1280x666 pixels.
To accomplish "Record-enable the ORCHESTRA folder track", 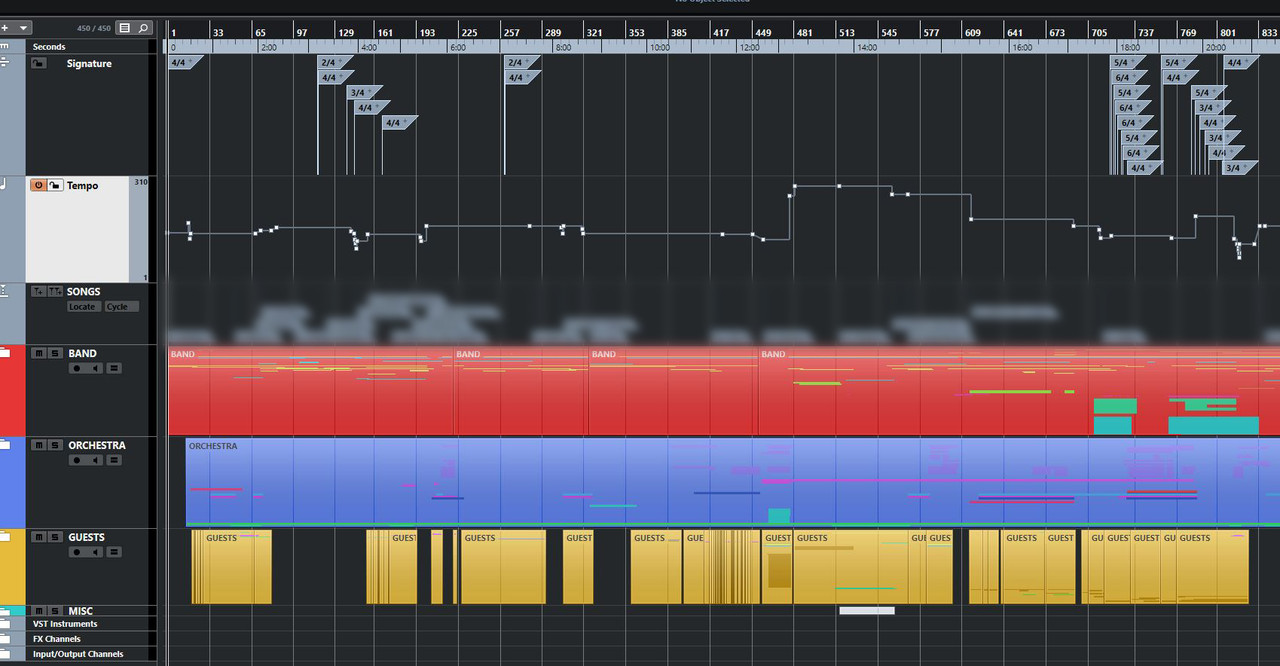I will click(77, 460).
